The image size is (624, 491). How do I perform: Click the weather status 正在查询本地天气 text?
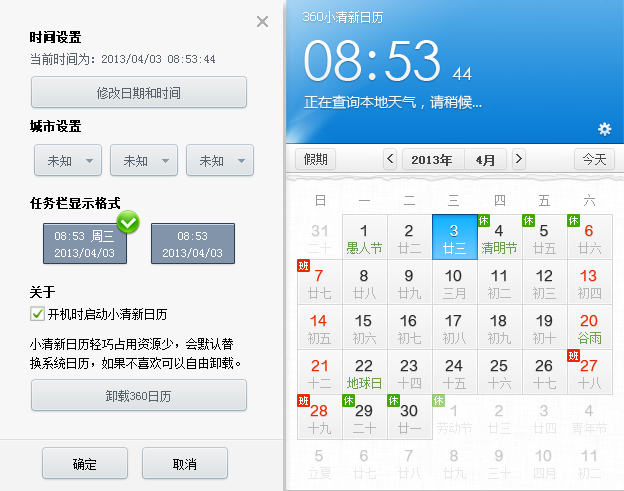coord(393,103)
